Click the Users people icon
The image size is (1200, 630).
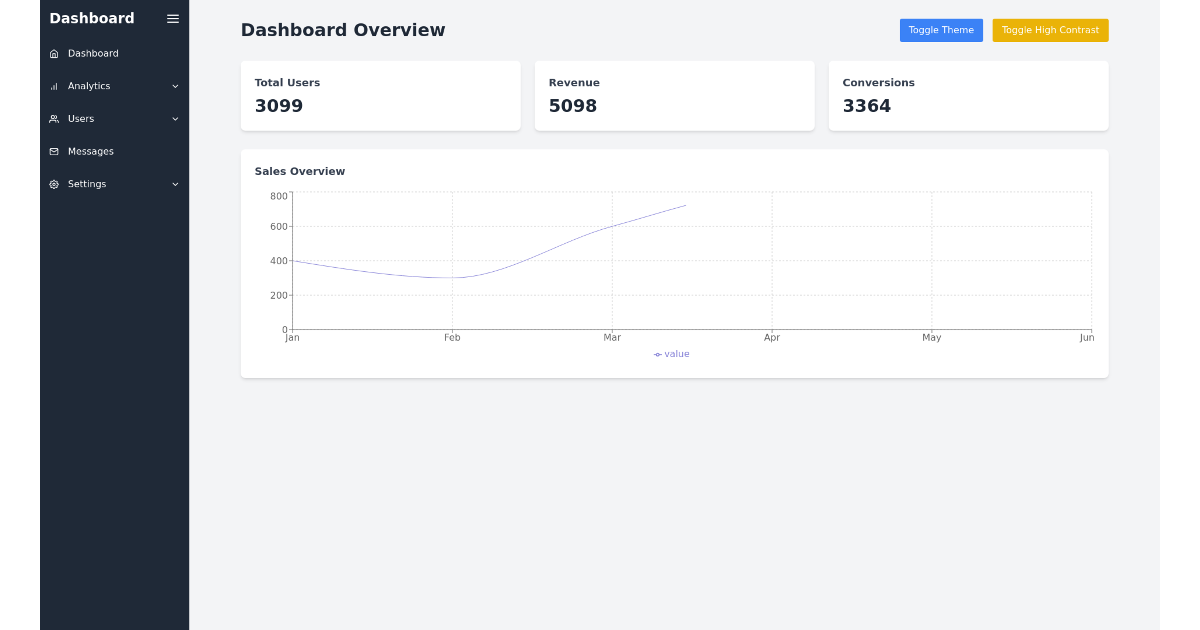tap(53, 118)
